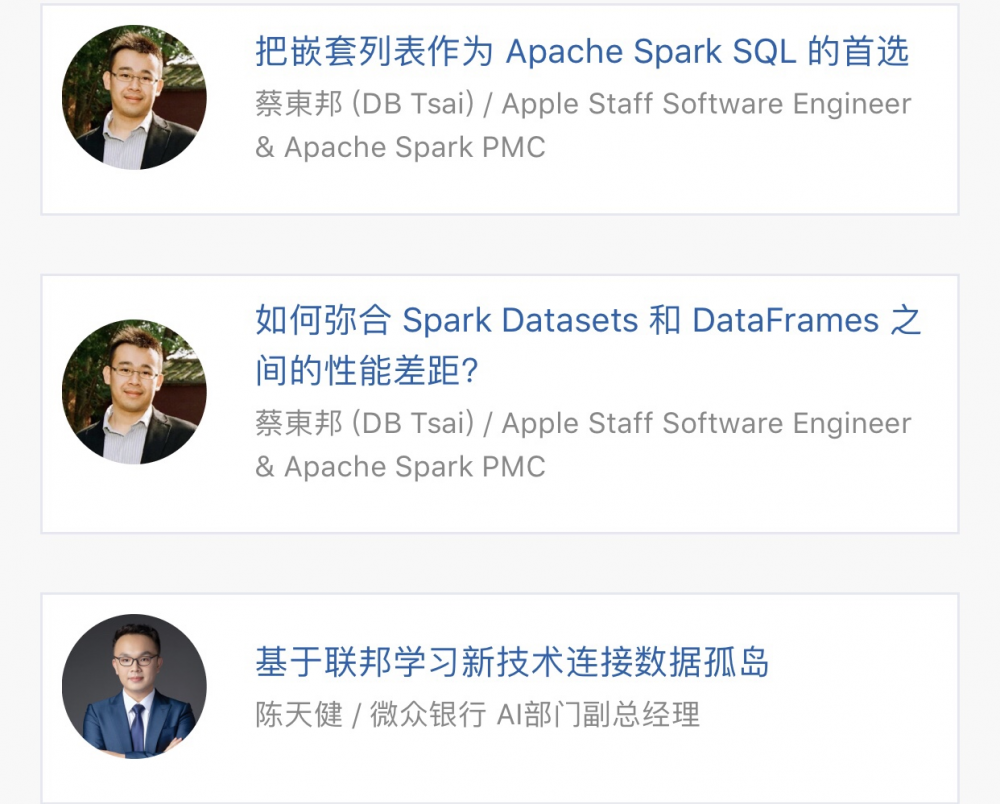Click "微众银行" in the federated learning card
Image resolution: width=1000 pixels, height=804 pixels.
click(x=428, y=714)
